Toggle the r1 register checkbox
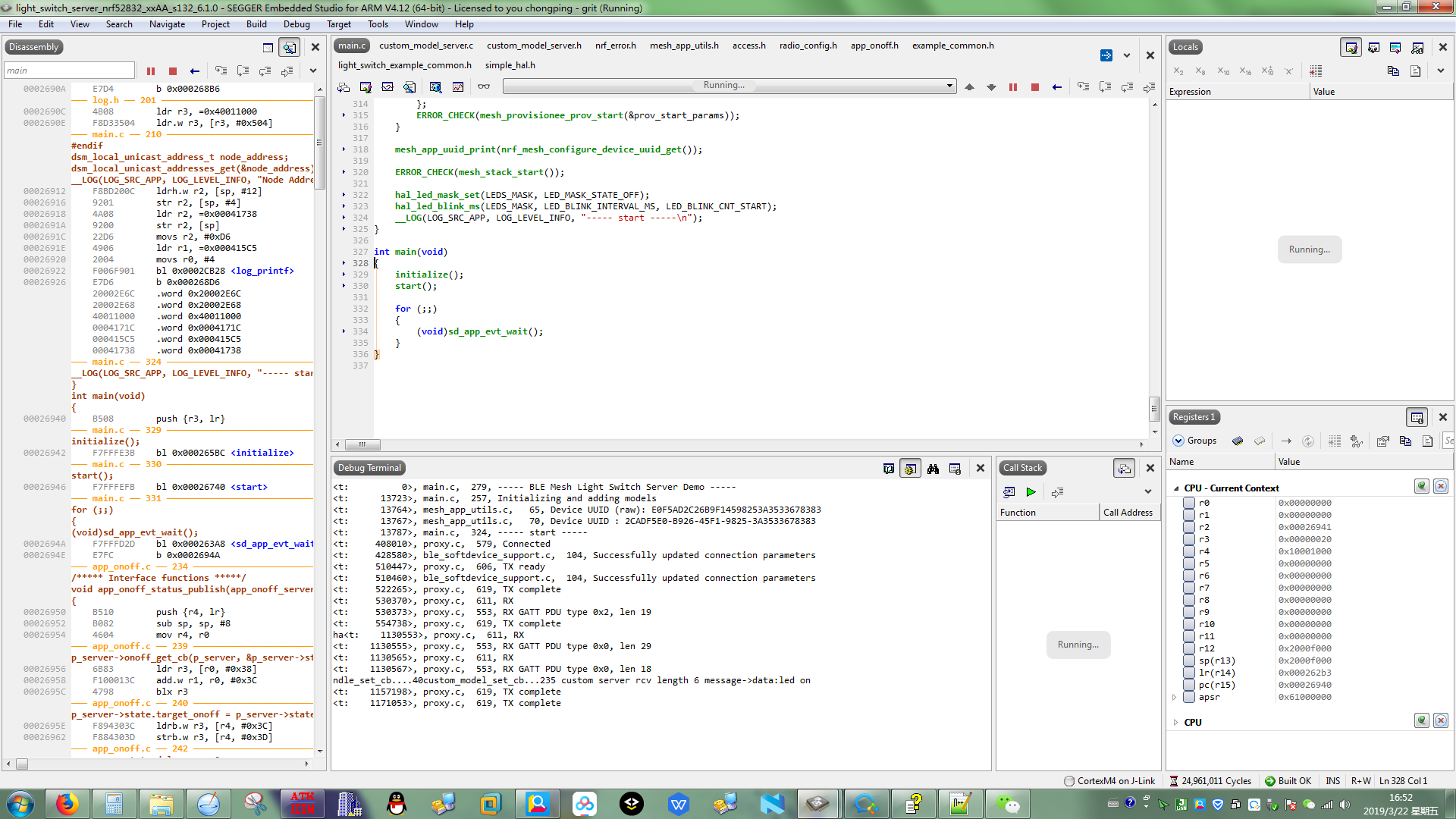Screen dimensions: 1456x819 (1189, 515)
